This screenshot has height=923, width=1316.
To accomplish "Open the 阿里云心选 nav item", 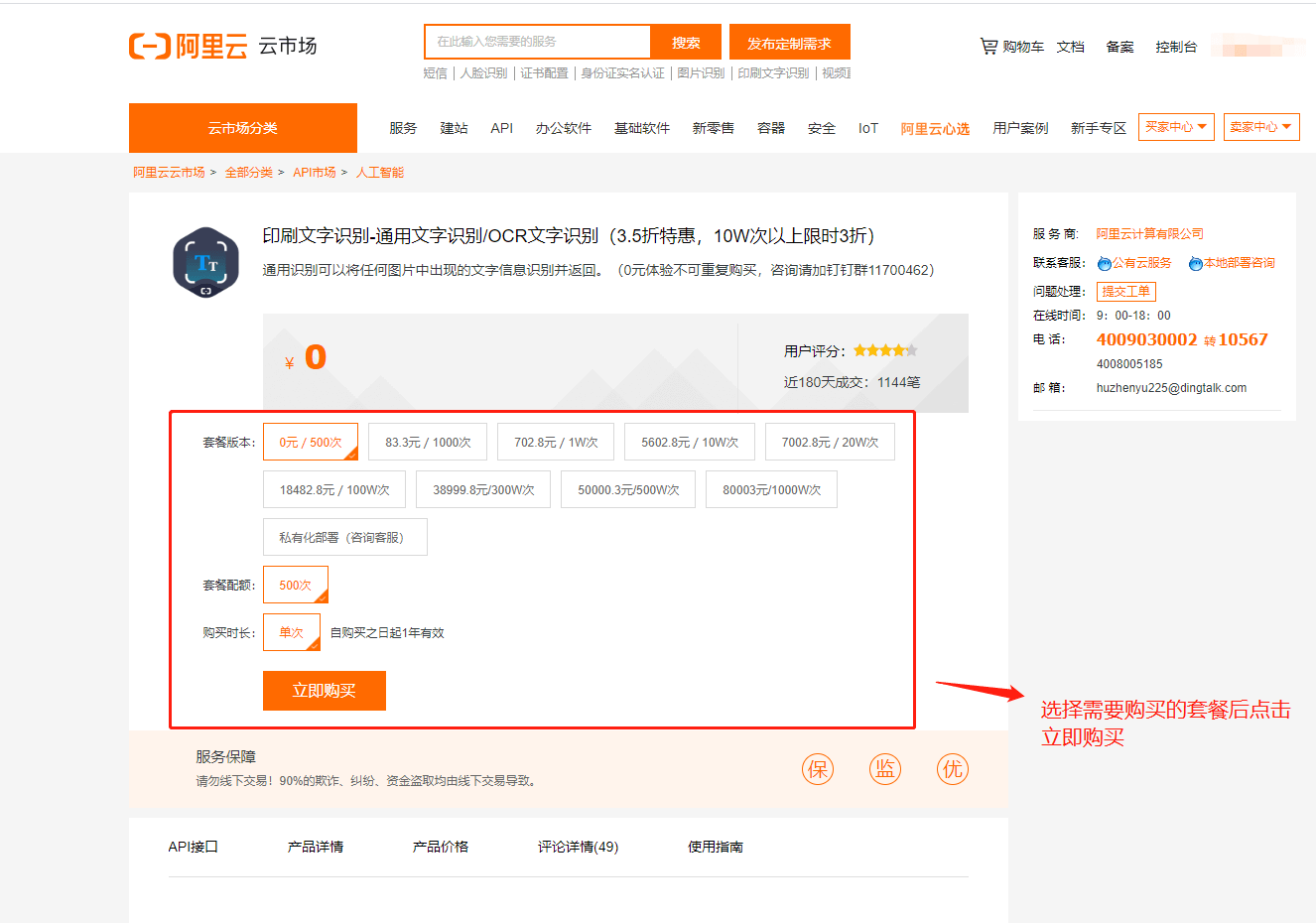I will pyautogui.click(x=935, y=128).
